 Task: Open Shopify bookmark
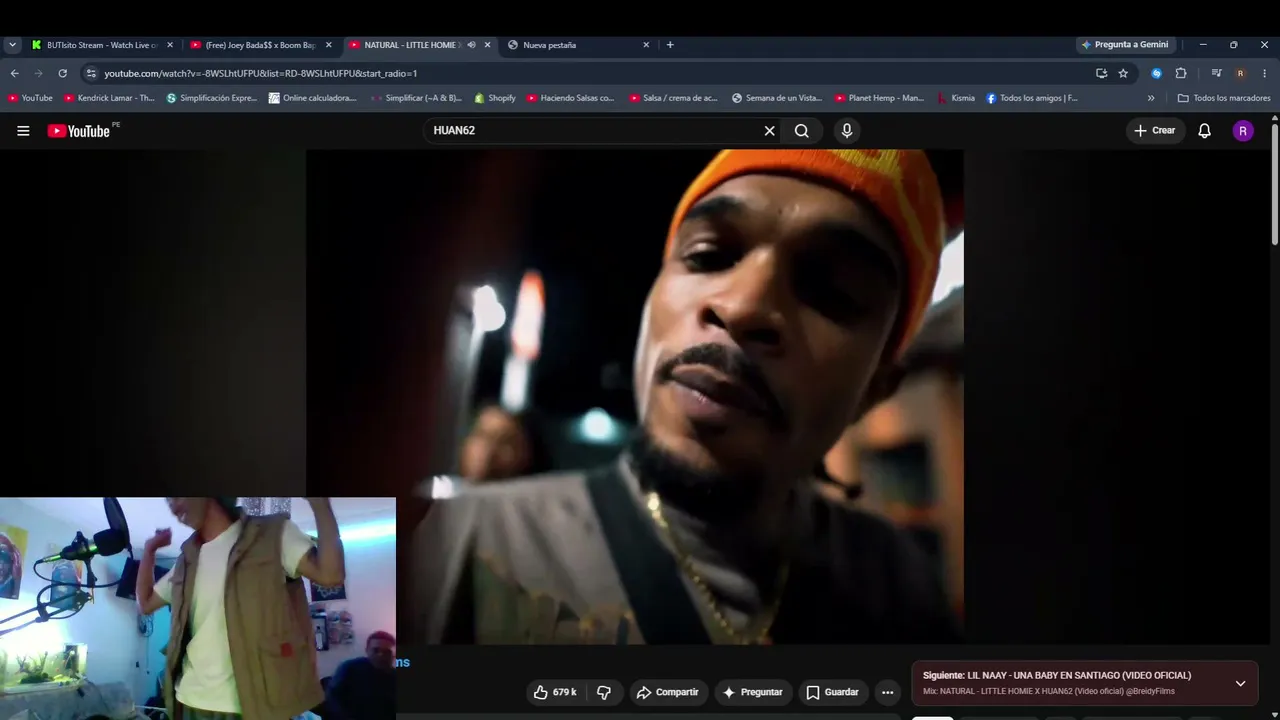[495, 98]
